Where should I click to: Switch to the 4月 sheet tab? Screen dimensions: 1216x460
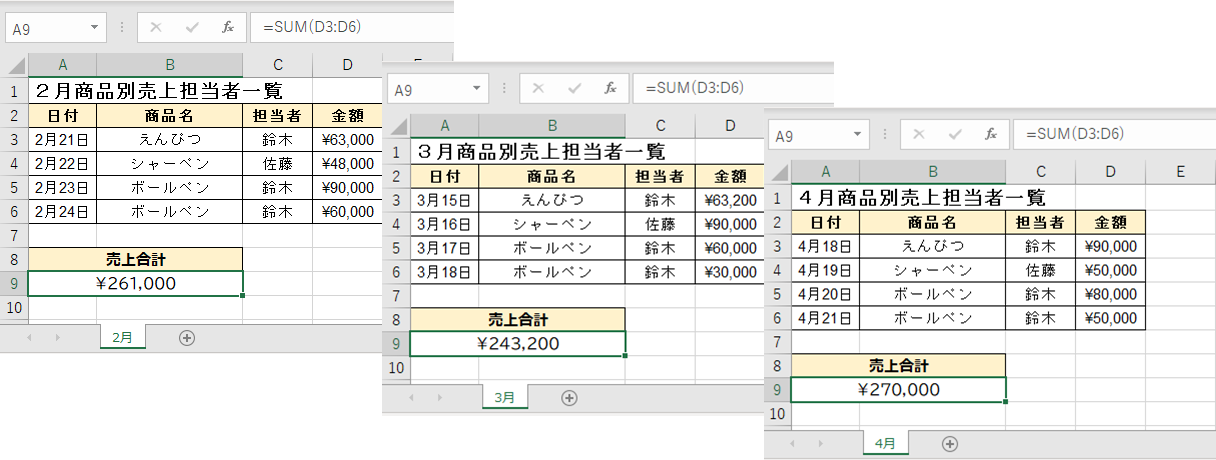coord(886,444)
